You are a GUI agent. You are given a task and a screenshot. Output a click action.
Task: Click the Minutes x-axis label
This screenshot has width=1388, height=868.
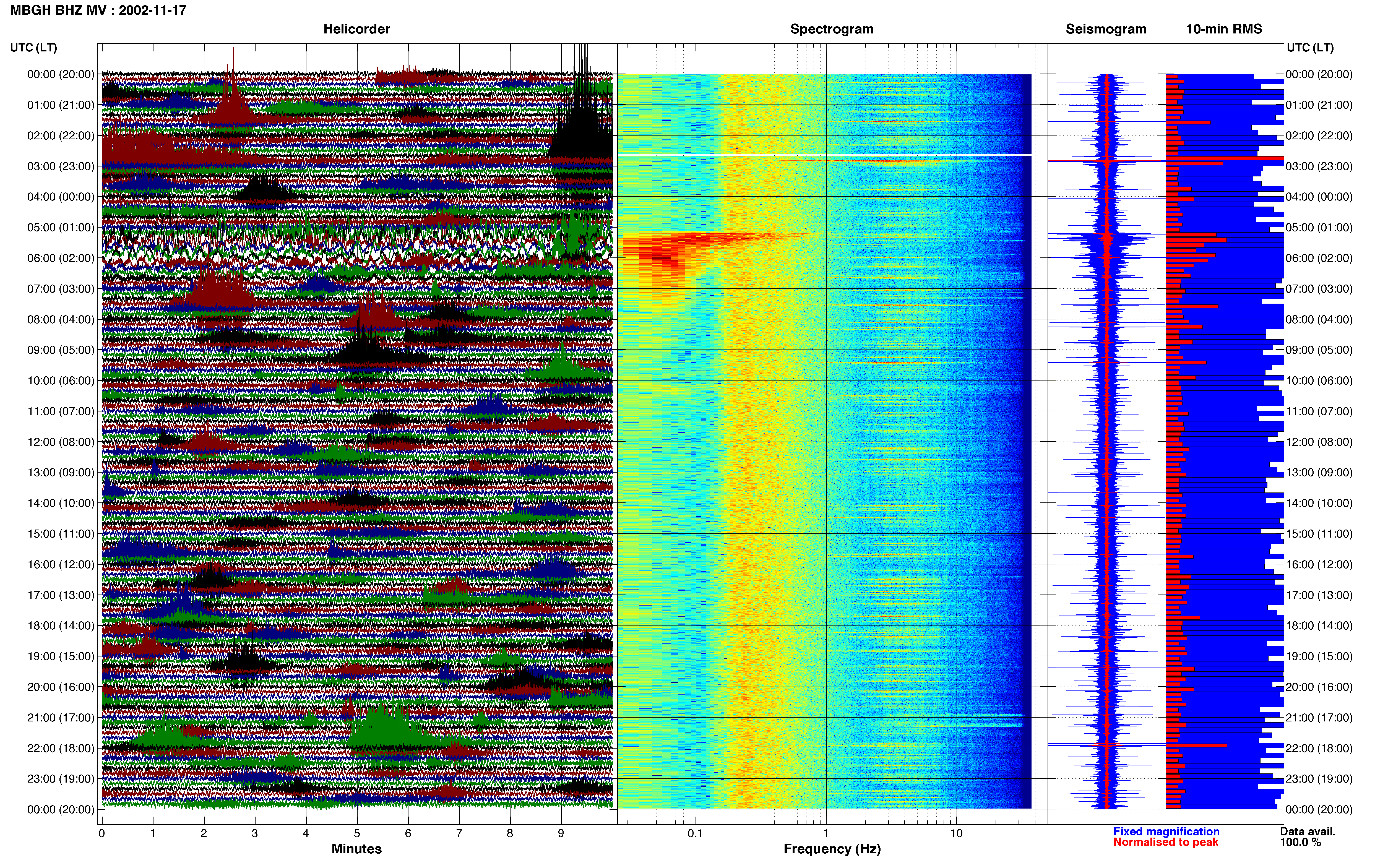(356, 848)
